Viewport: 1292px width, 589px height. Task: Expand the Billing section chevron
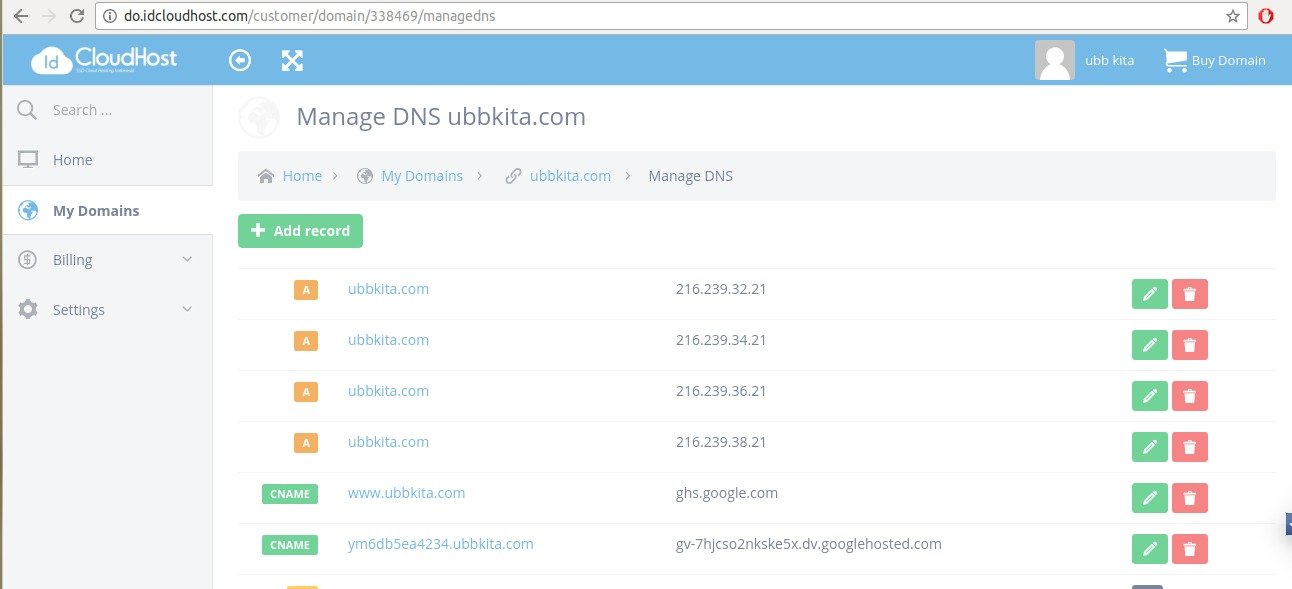tap(187, 259)
